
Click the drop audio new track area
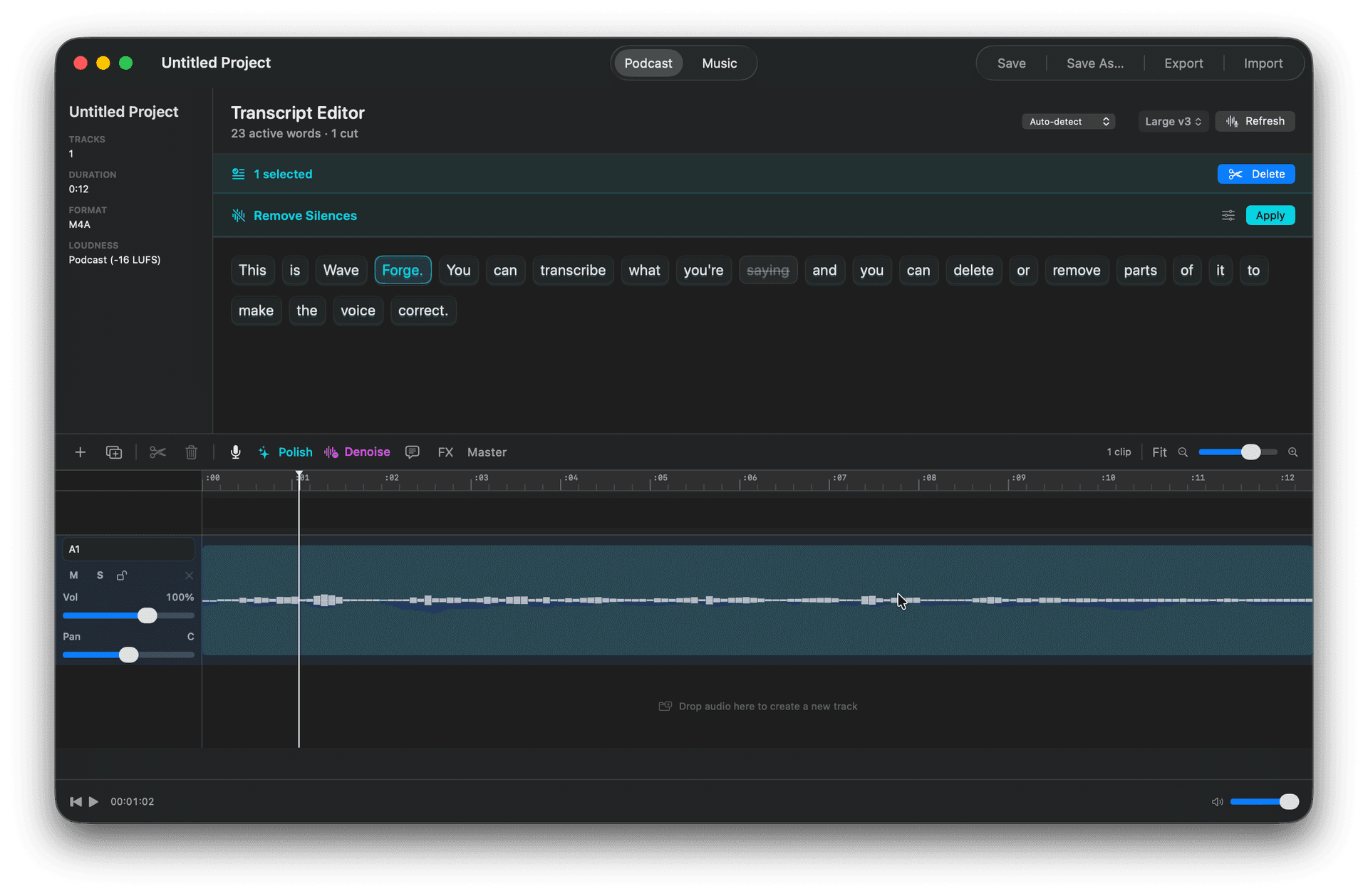click(757, 707)
